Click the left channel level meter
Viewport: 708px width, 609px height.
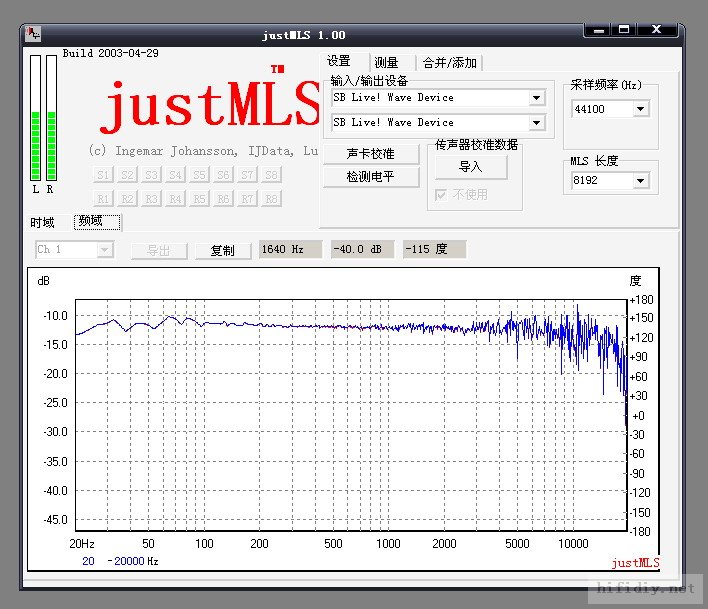click(x=36, y=118)
